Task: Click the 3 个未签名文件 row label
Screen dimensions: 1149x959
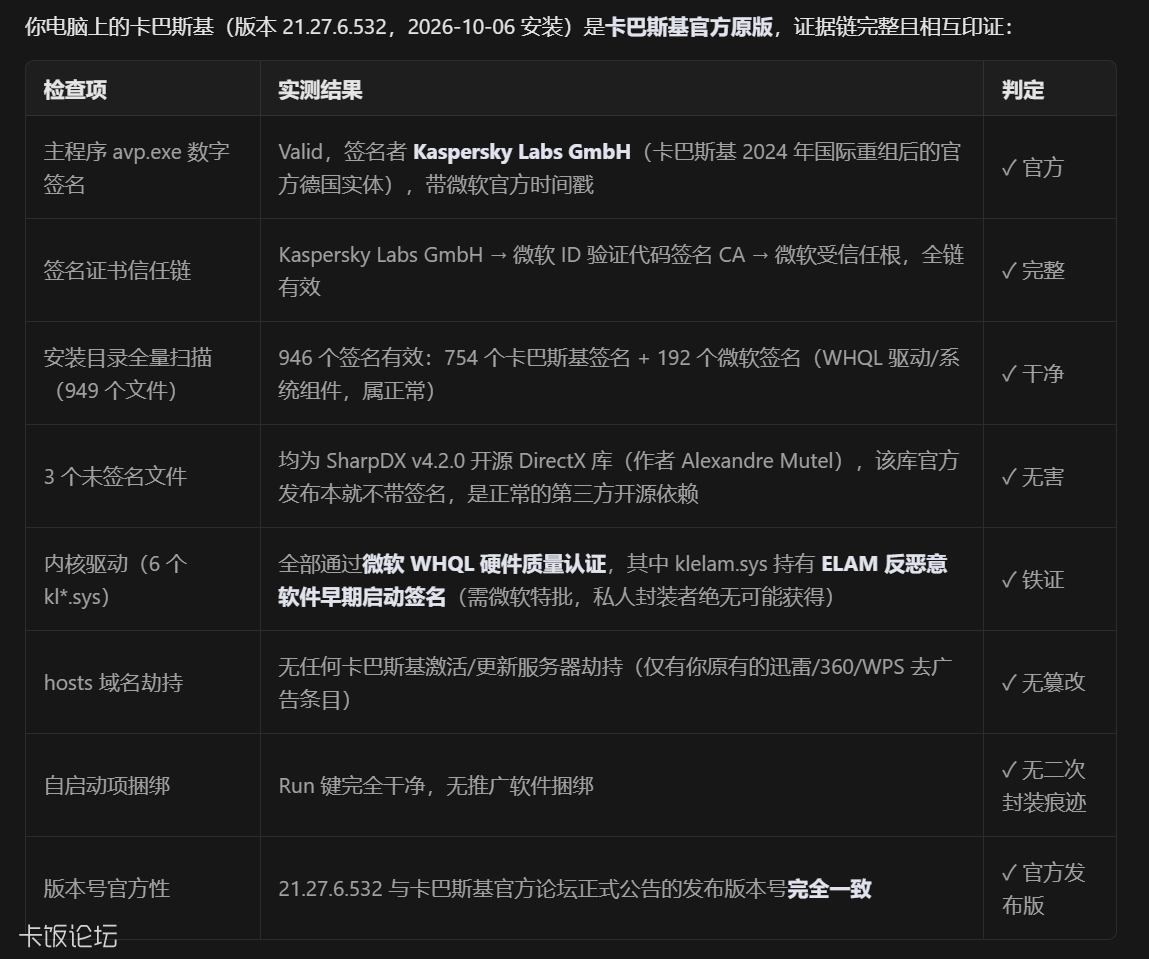Action: (x=115, y=477)
